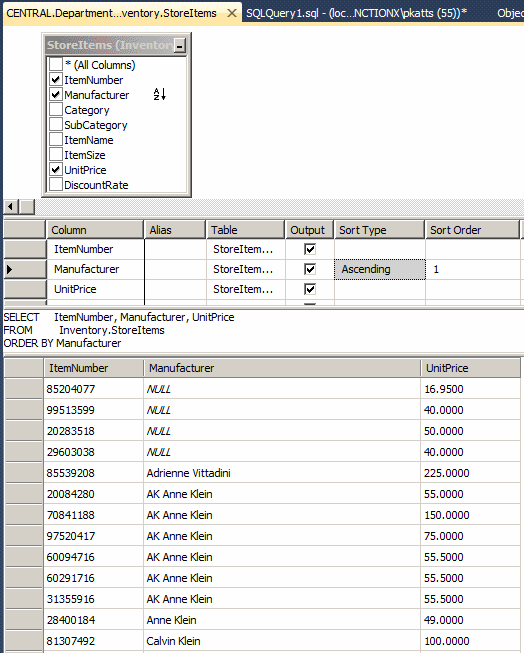The width and height of the screenshot is (524, 653).
Task: Uncheck the UnitPrice checkbox in table box
Action: coord(56,169)
